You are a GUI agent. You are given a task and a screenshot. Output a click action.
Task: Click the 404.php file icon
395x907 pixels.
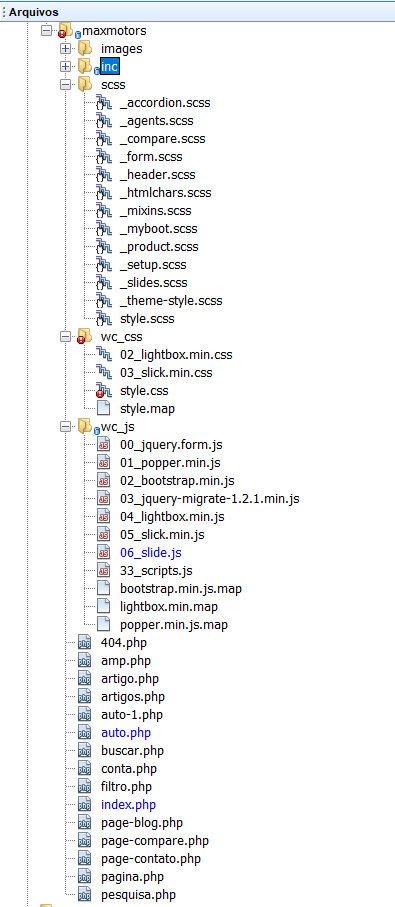[x=85, y=642]
